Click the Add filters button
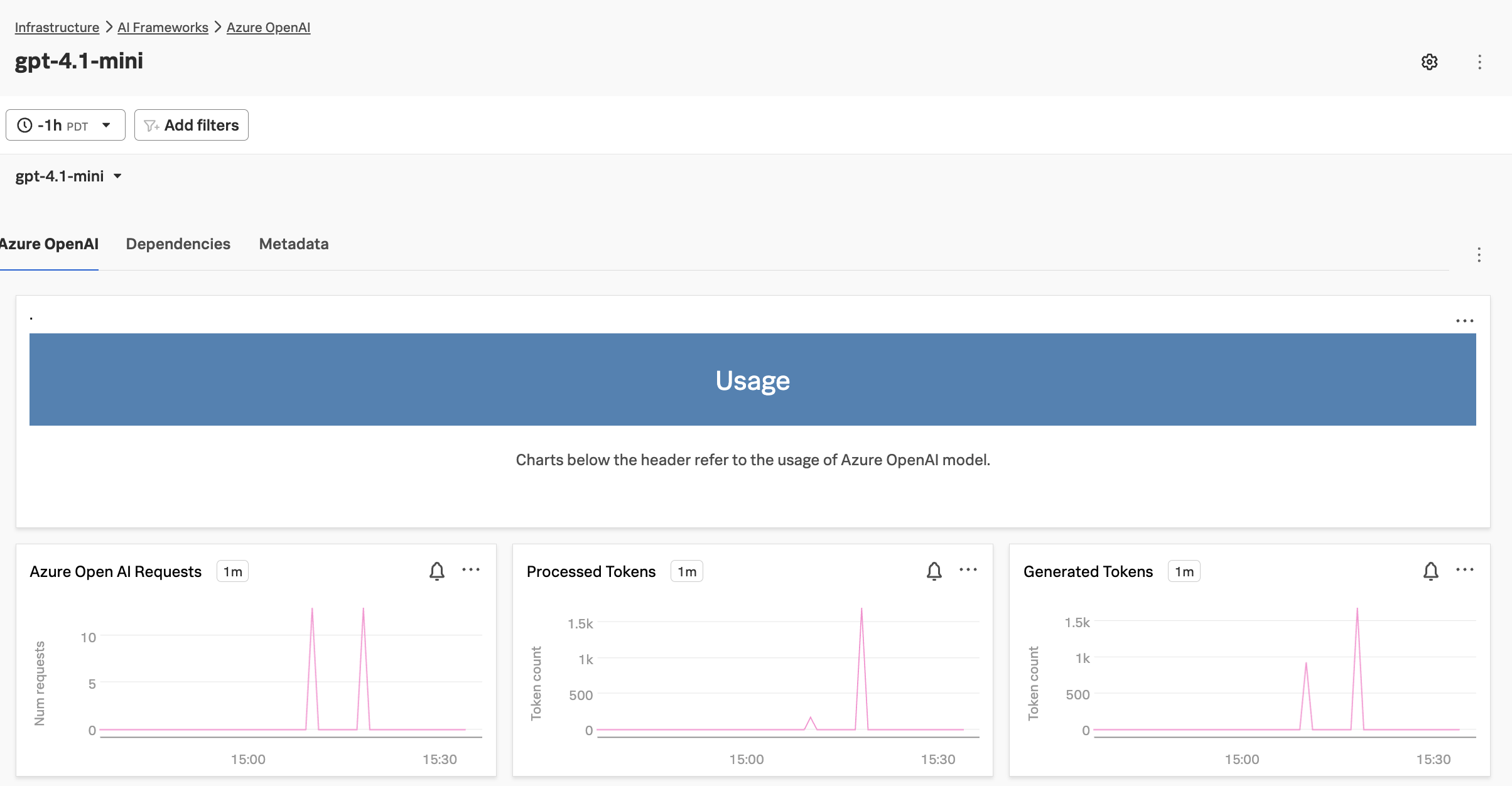 (x=192, y=125)
